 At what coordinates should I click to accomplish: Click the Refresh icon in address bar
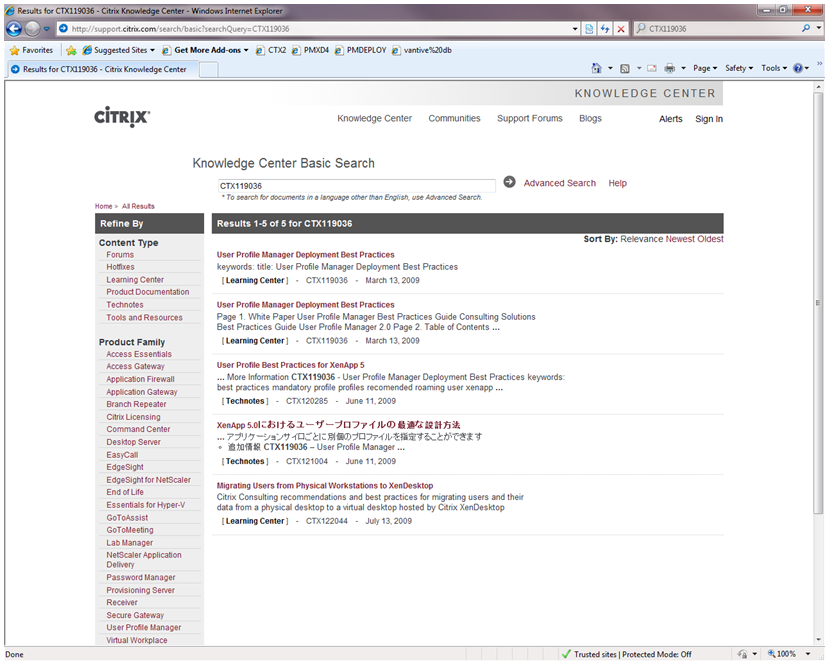[605, 29]
